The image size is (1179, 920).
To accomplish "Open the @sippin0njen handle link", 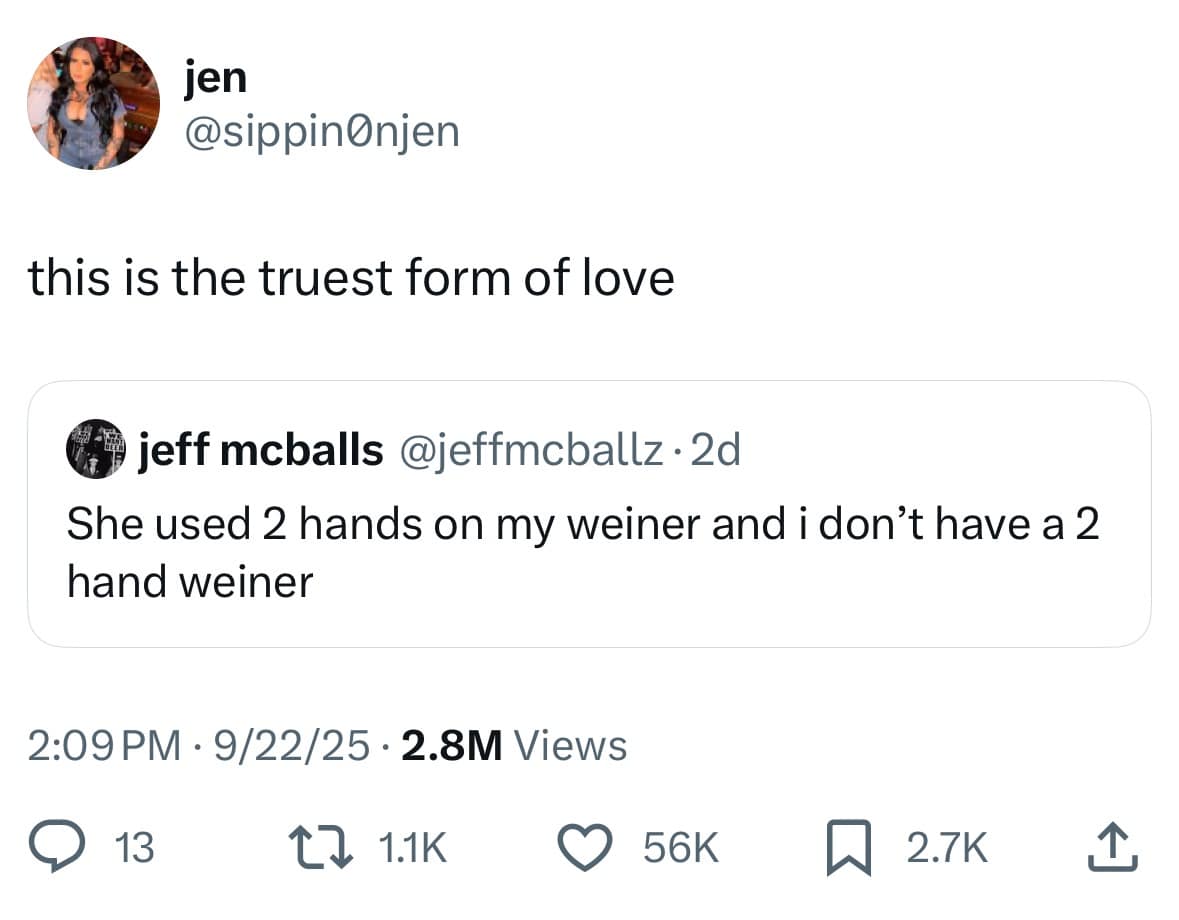I will click(322, 130).
